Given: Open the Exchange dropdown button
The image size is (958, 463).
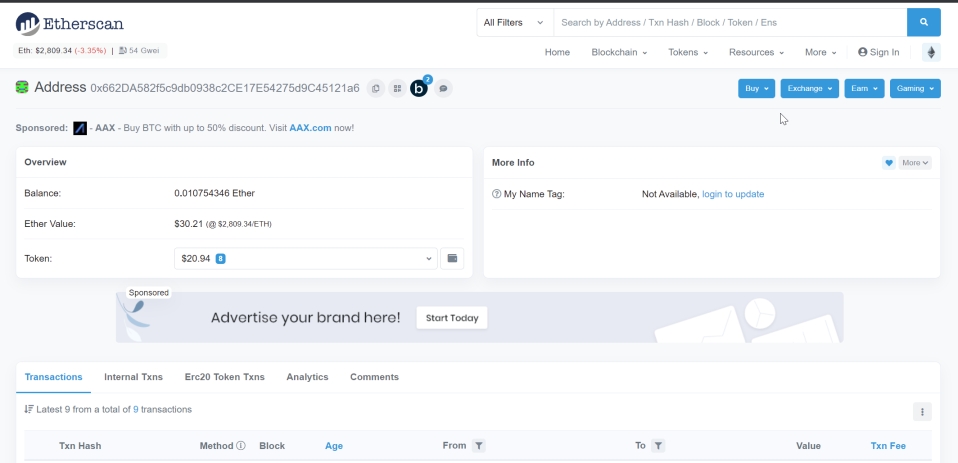Looking at the screenshot, I should tap(810, 89).
